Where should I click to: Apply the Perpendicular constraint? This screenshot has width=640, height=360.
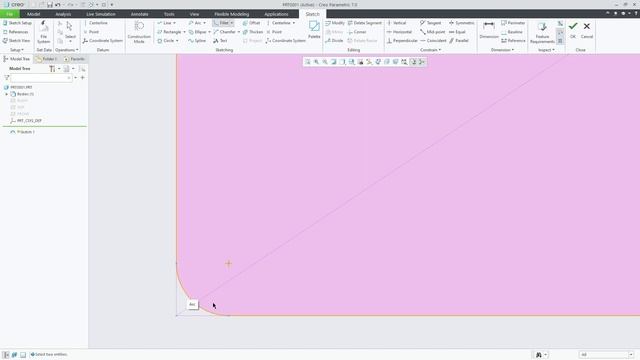(402, 41)
